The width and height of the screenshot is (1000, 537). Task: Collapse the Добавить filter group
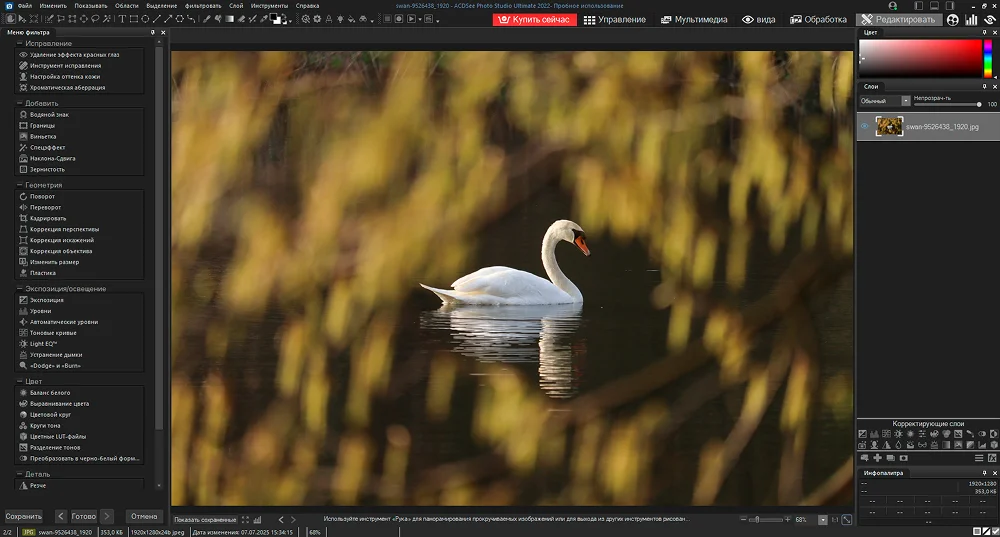click(x=19, y=103)
